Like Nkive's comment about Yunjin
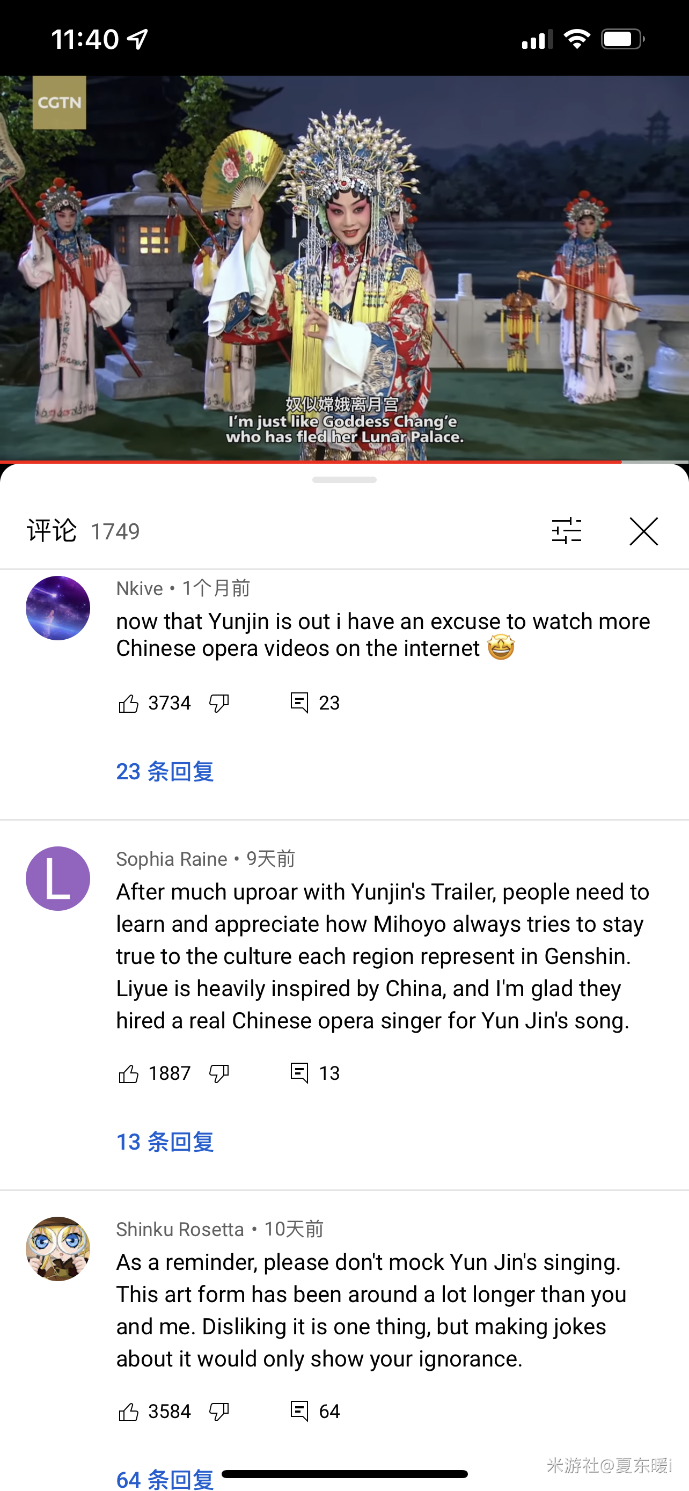This screenshot has width=689, height=1491. [128, 704]
